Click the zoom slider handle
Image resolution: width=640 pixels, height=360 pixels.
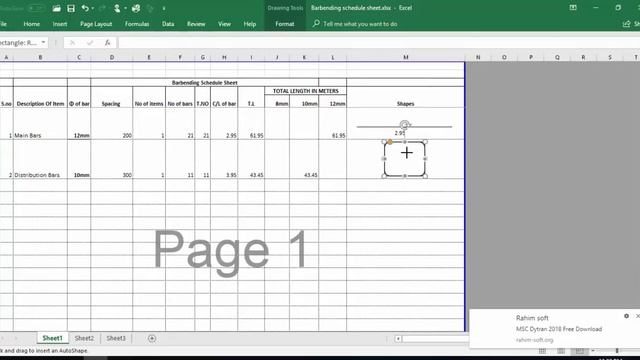coord(617,351)
